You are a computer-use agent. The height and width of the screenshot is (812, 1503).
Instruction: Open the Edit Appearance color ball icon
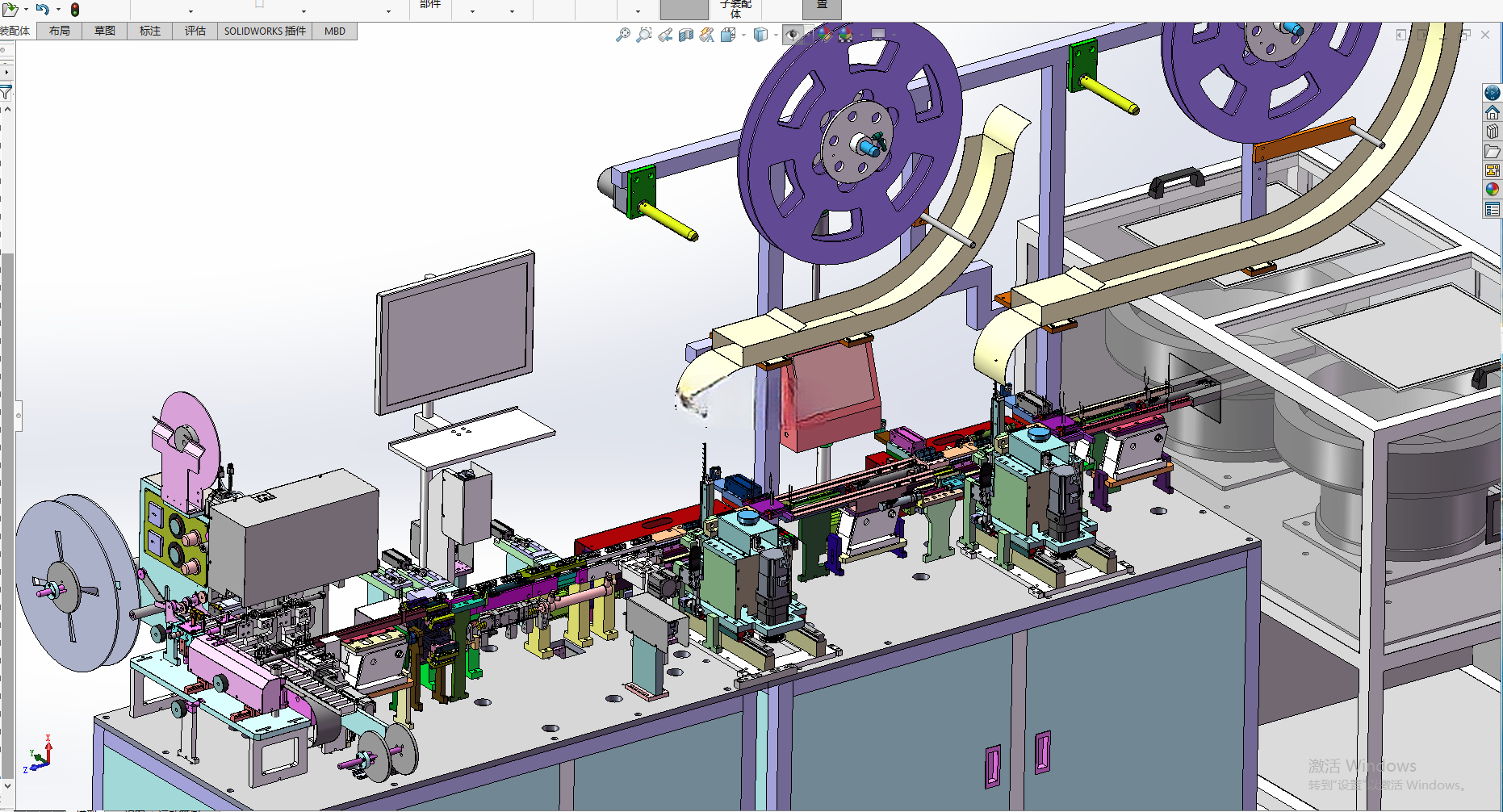[823, 35]
